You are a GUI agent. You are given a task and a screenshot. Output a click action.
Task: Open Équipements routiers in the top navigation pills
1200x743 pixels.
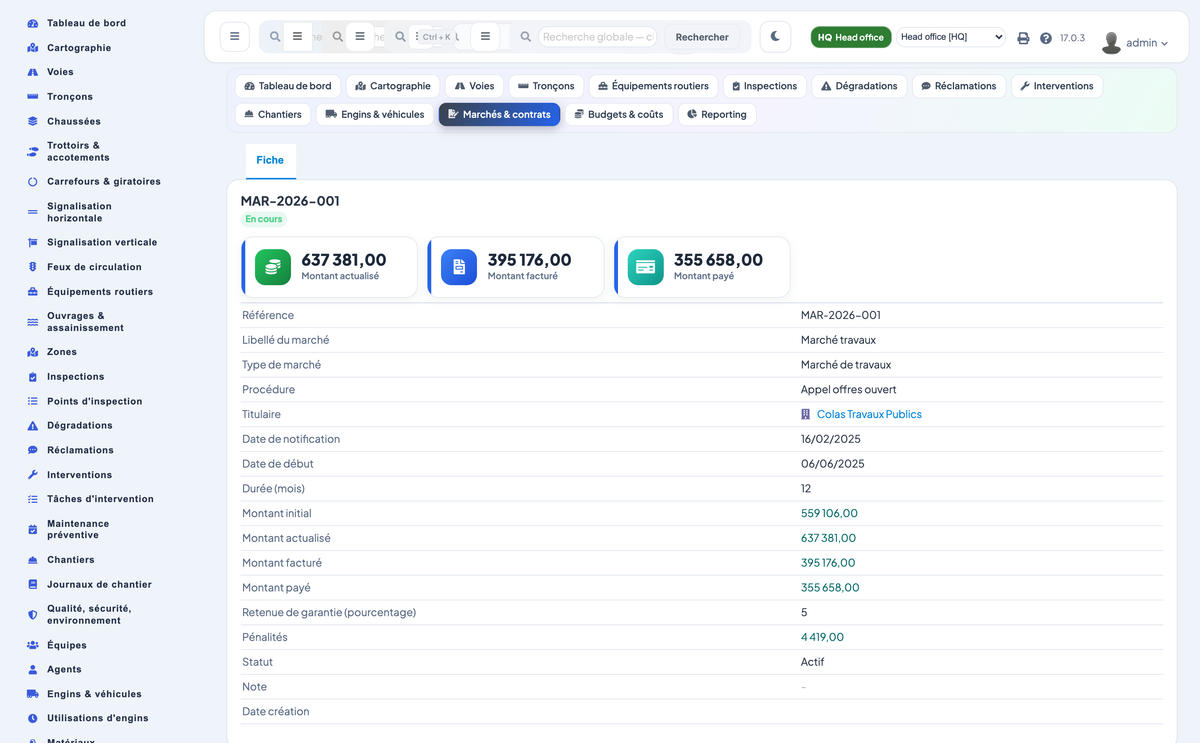tap(653, 86)
